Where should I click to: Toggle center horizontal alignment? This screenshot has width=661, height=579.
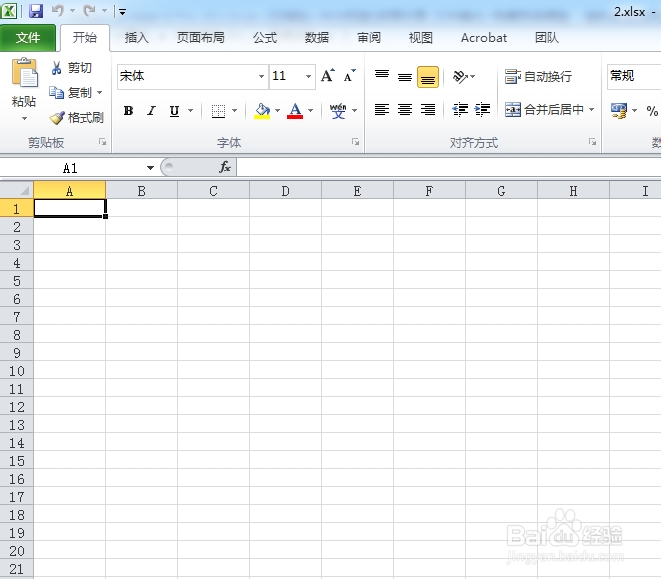click(405, 110)
